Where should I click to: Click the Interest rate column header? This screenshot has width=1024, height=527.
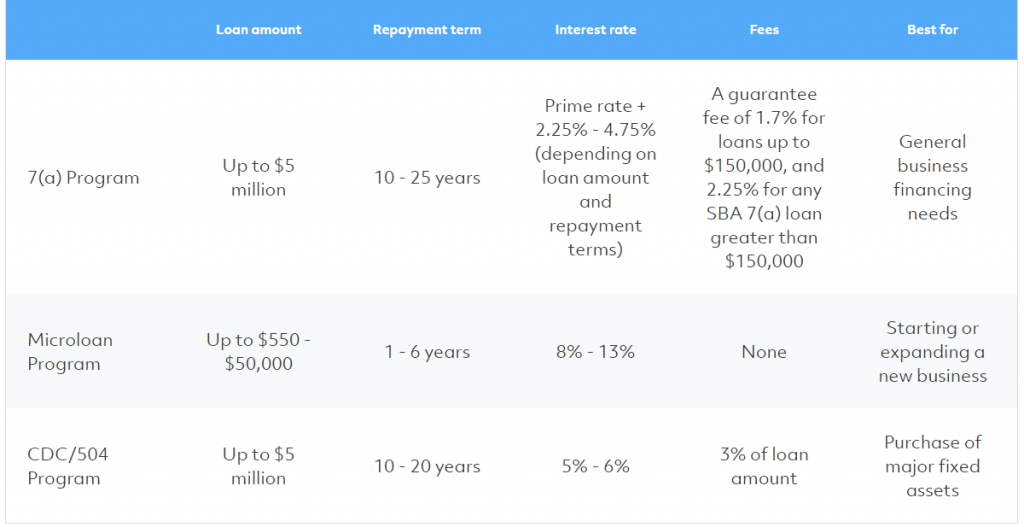596,30
